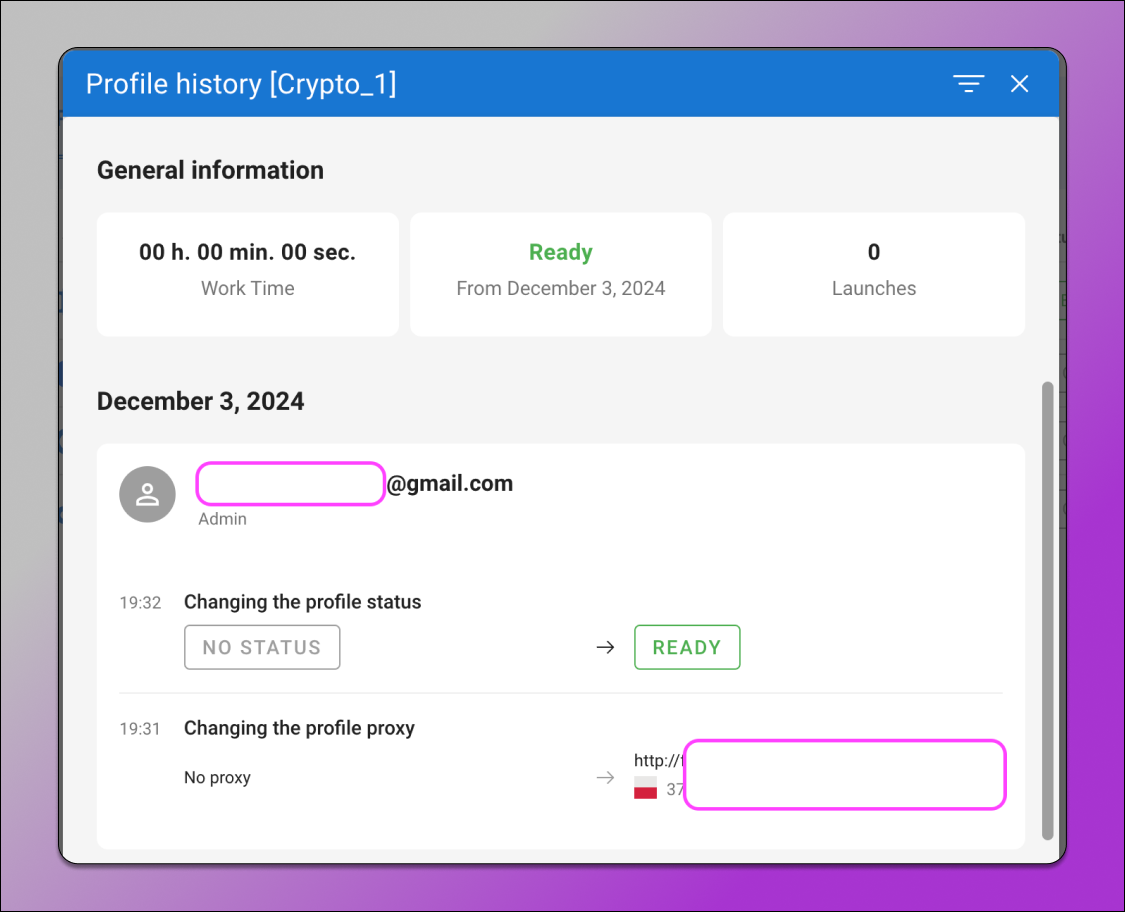Image resolution: width=1125 pixels, height=912 pixels.
Task: Click 'From December 3, 2024' text
Action: 560,288
